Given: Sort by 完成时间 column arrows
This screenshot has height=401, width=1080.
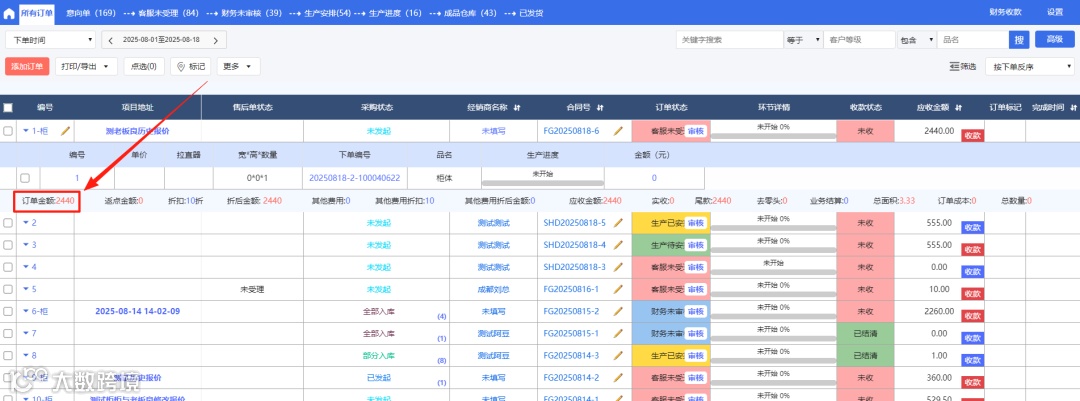Looking at the screenshot, I should coord(1072,107).
